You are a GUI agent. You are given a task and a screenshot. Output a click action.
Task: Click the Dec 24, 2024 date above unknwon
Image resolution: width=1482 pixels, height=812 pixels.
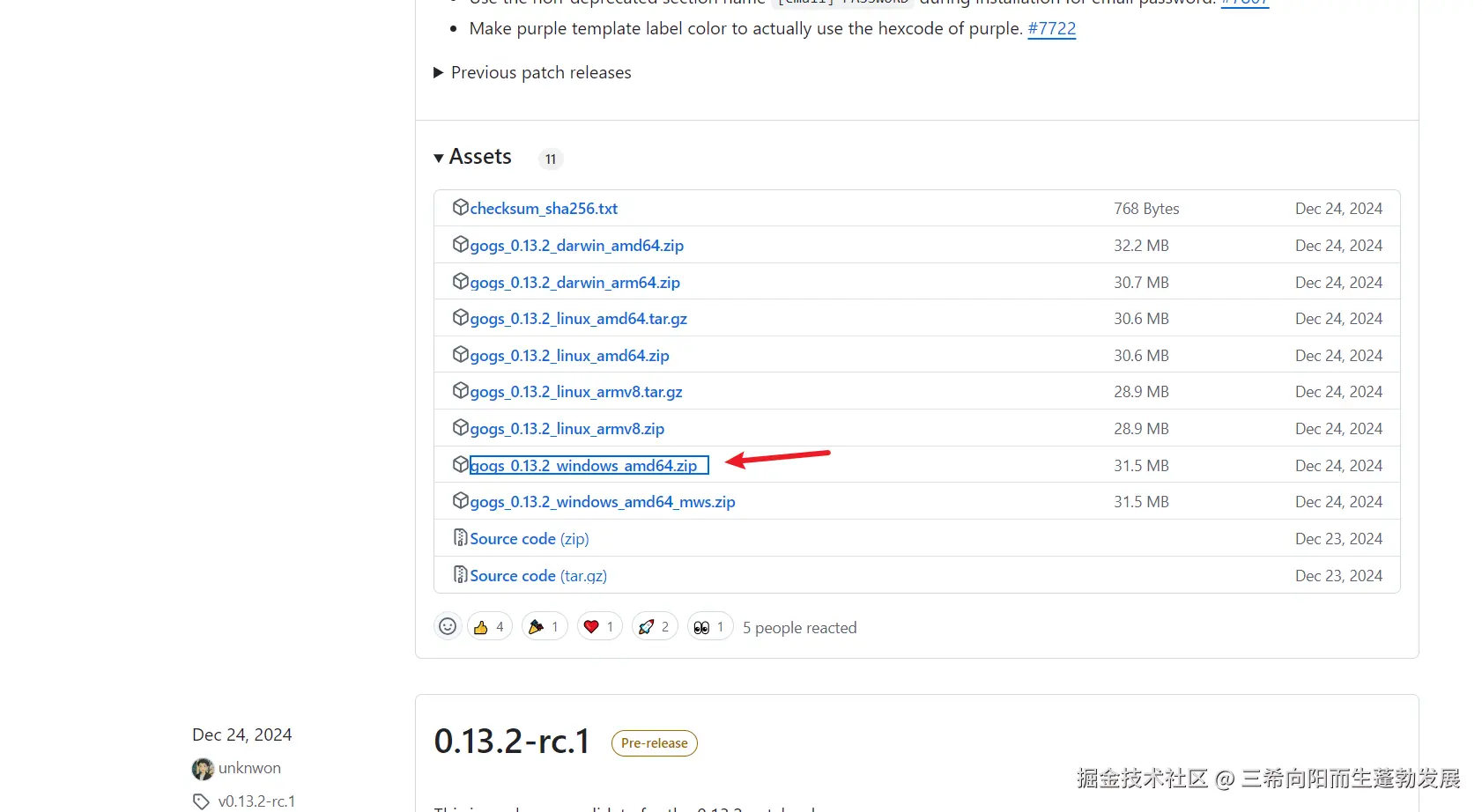(x=242, y=734)
